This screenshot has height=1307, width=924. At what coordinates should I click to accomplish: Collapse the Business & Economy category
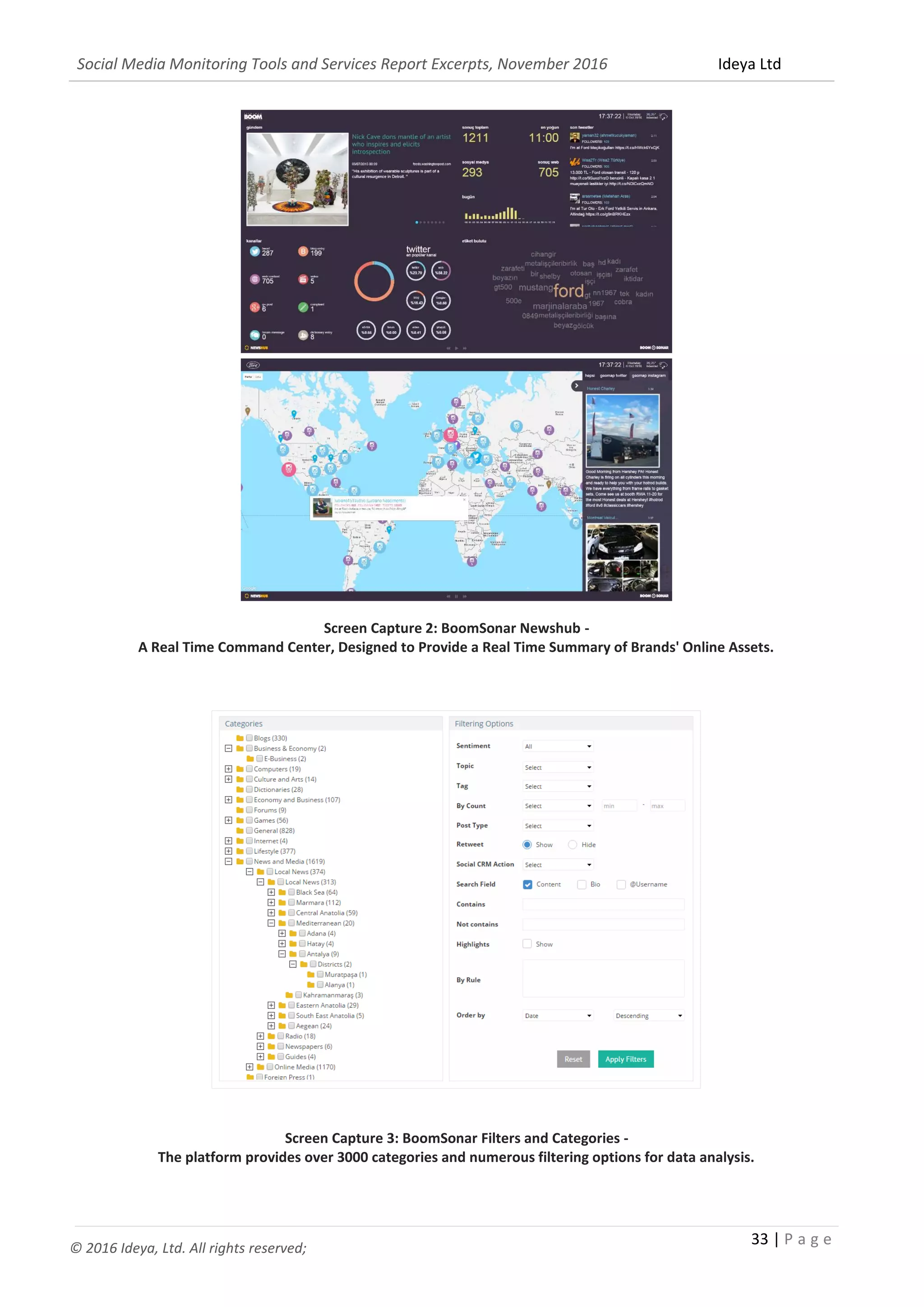[228, 748]
